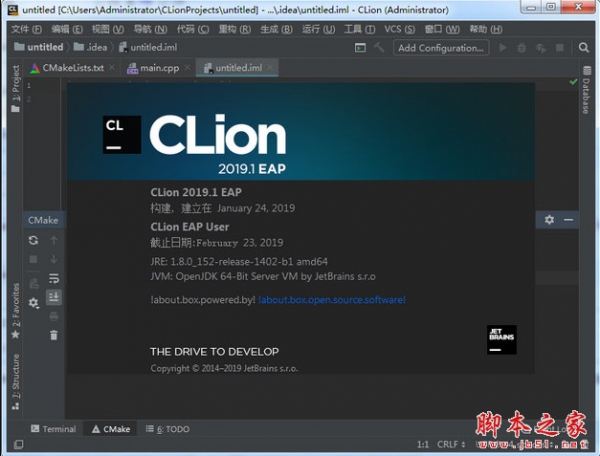
Task: Select the CMake bottom tab
Action: (111, 429)
